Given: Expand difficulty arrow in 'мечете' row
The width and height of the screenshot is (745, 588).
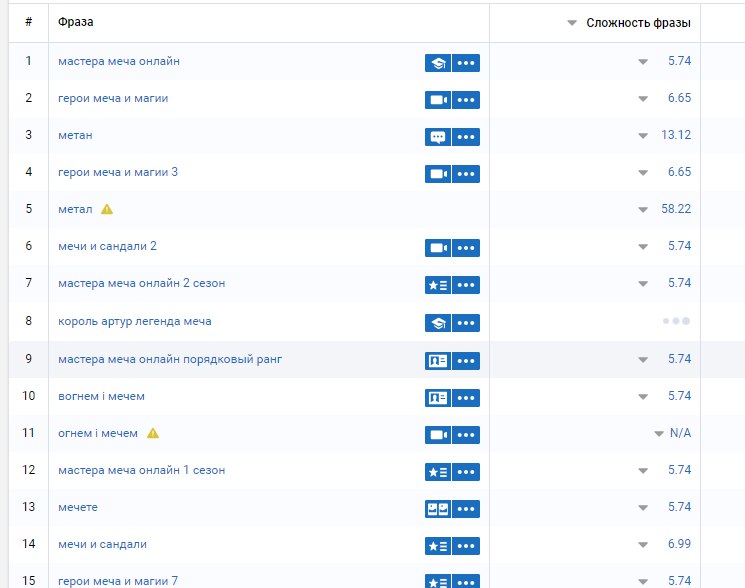Looking at the screenshot, I should click(x=643, y=508).
